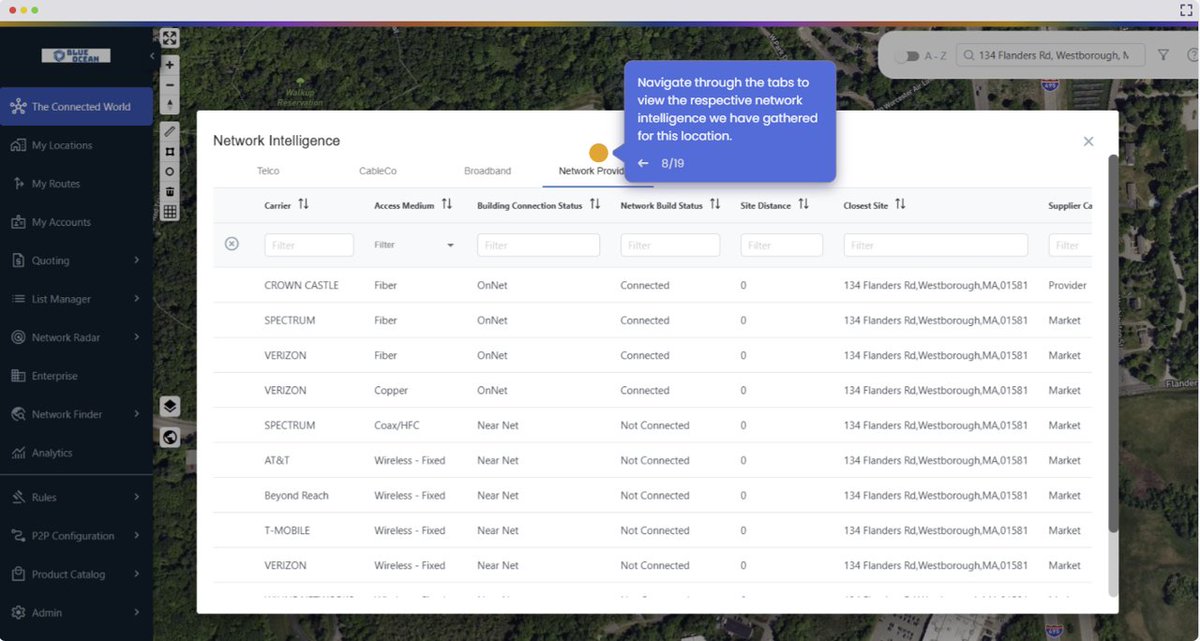Expand the Admin menu
This screenshot has width=1200, height=641.
coord(136,613)
